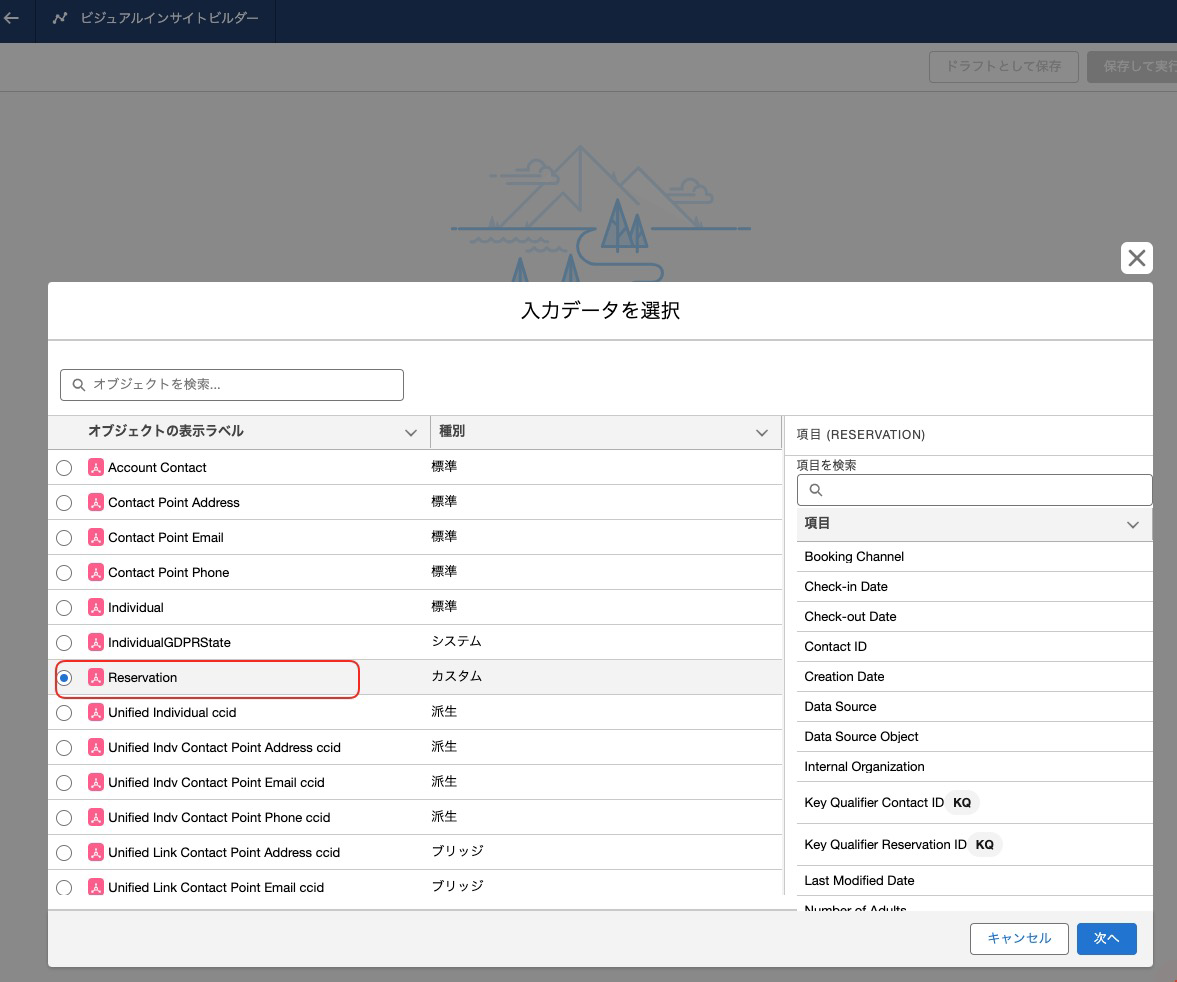Open the 項目 column dropdown chevron
Viewport: 1177px width, 982px height.
tap(1133, 525)
